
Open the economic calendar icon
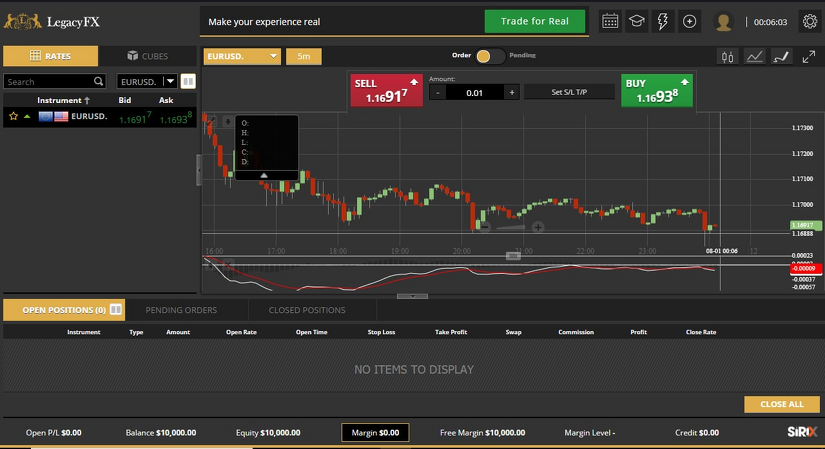tap(610, 22)
